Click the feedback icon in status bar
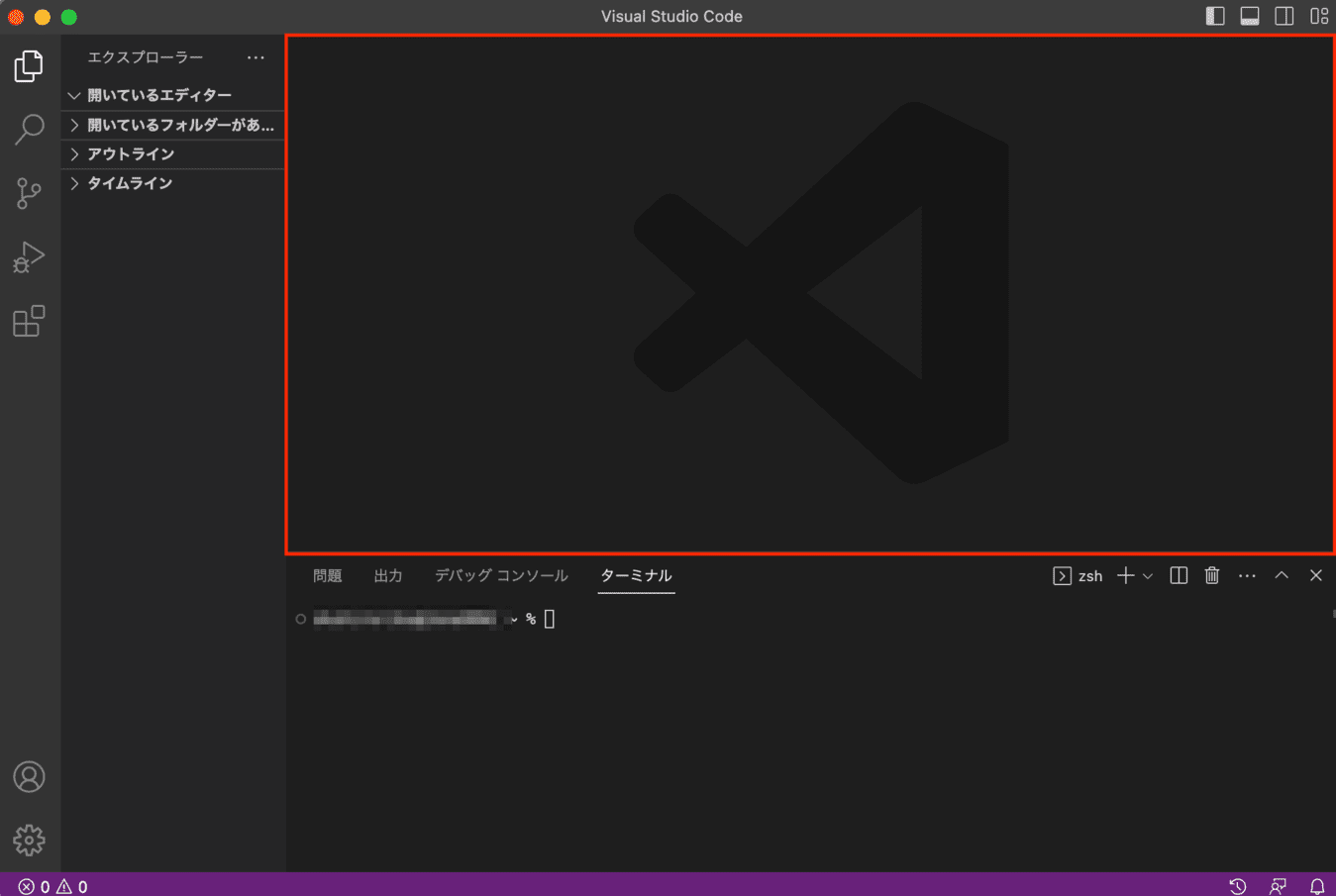Viewport: 1336px width, 896px height. 1279,886
